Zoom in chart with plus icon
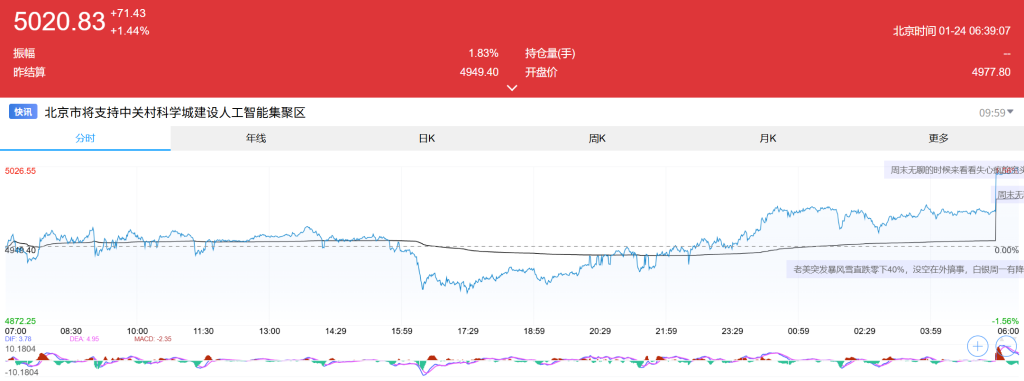The width and height of the screenshot is (1024, 381). click(x=978, y=346)
